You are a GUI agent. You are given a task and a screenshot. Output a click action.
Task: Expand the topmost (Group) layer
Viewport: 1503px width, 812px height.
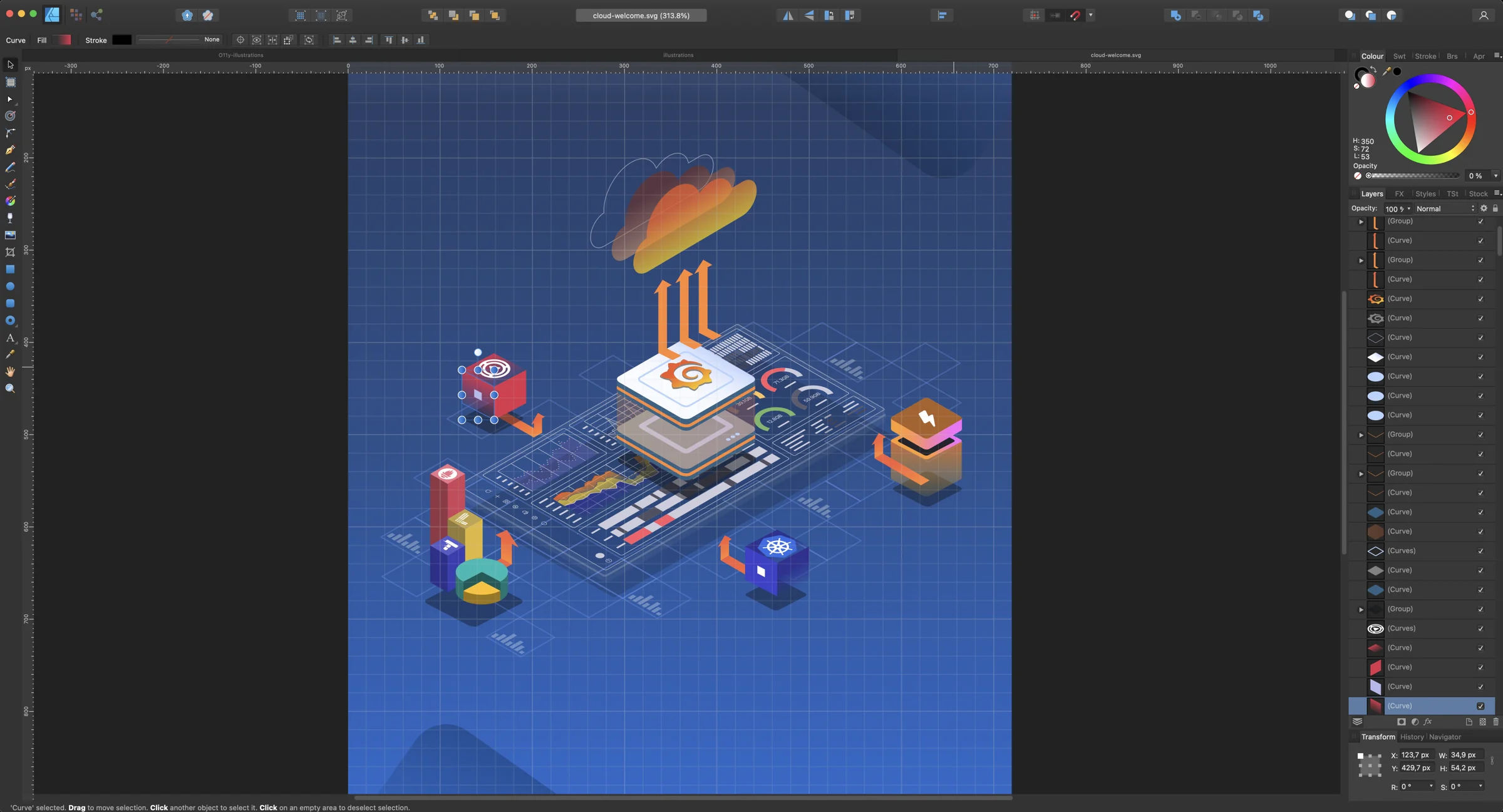[1361, 222]
